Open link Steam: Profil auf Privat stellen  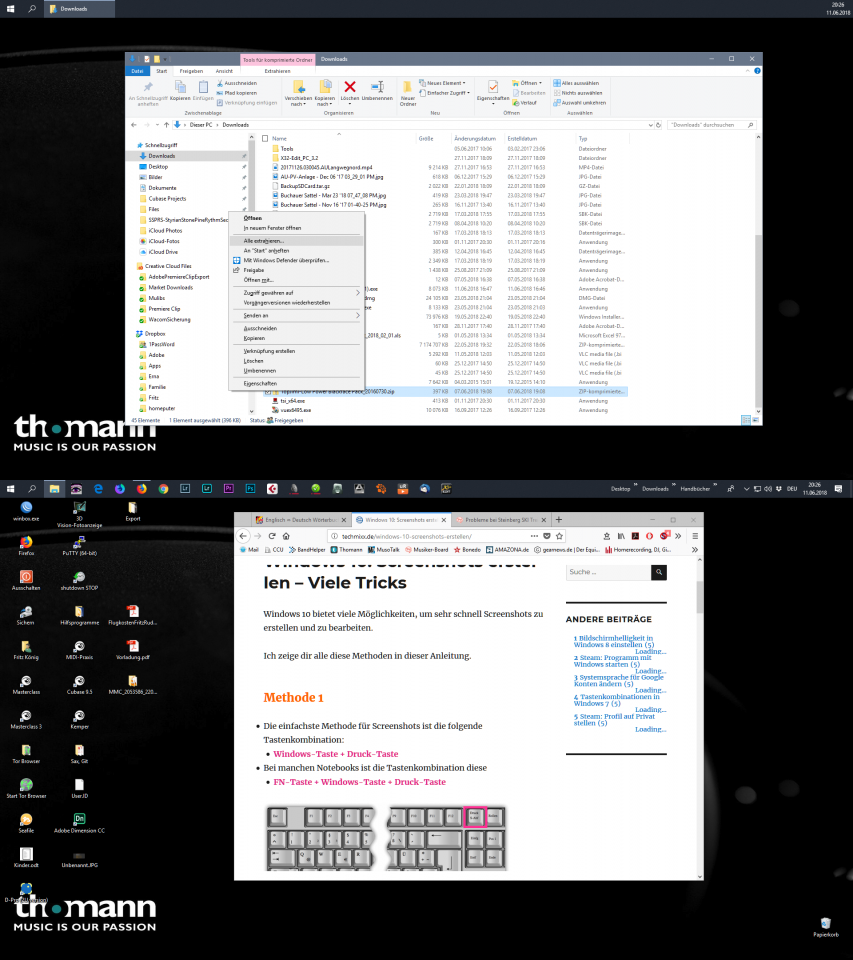(614, 719)
